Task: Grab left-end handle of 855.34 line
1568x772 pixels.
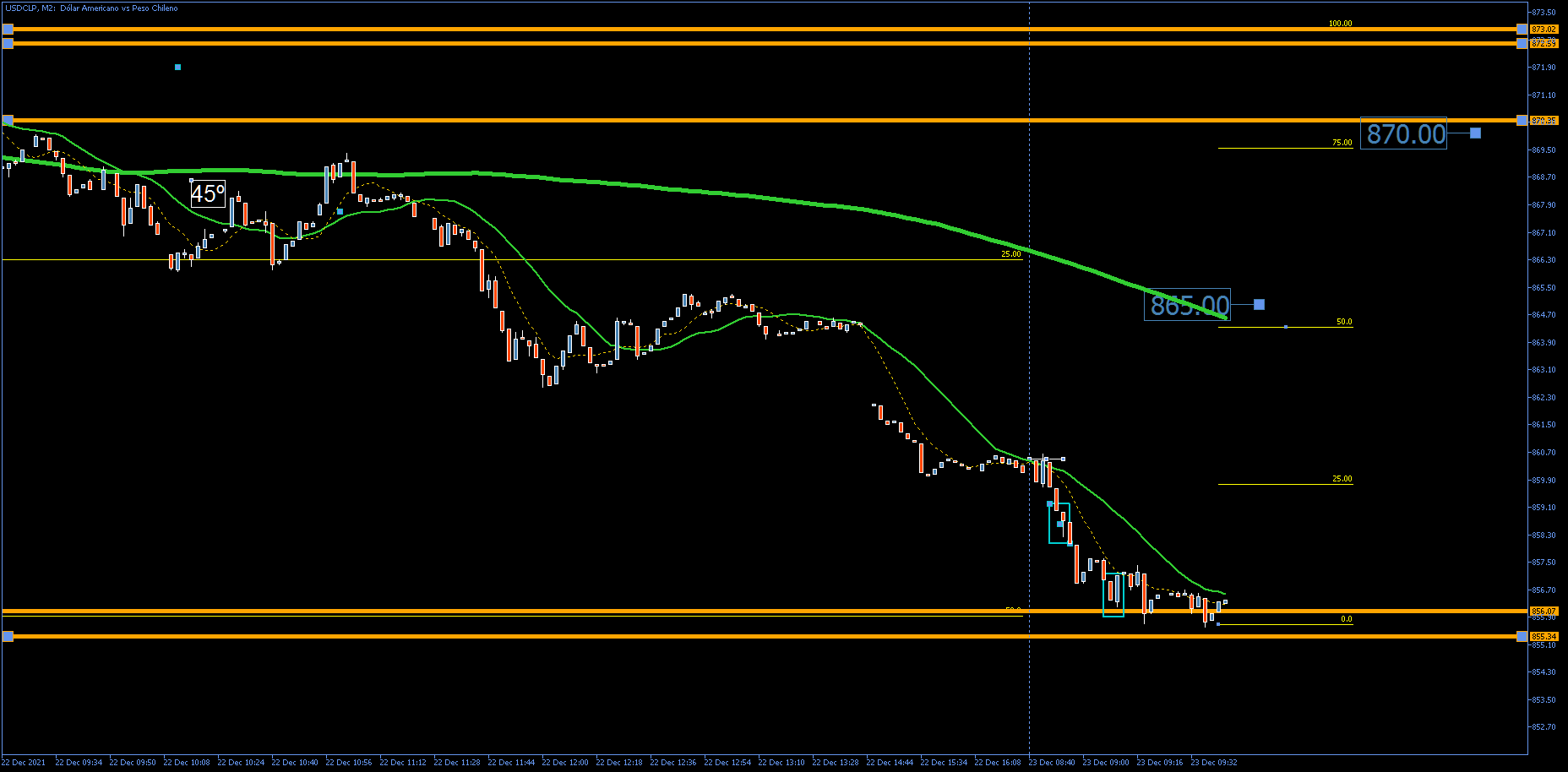Action: click(8, 636)
